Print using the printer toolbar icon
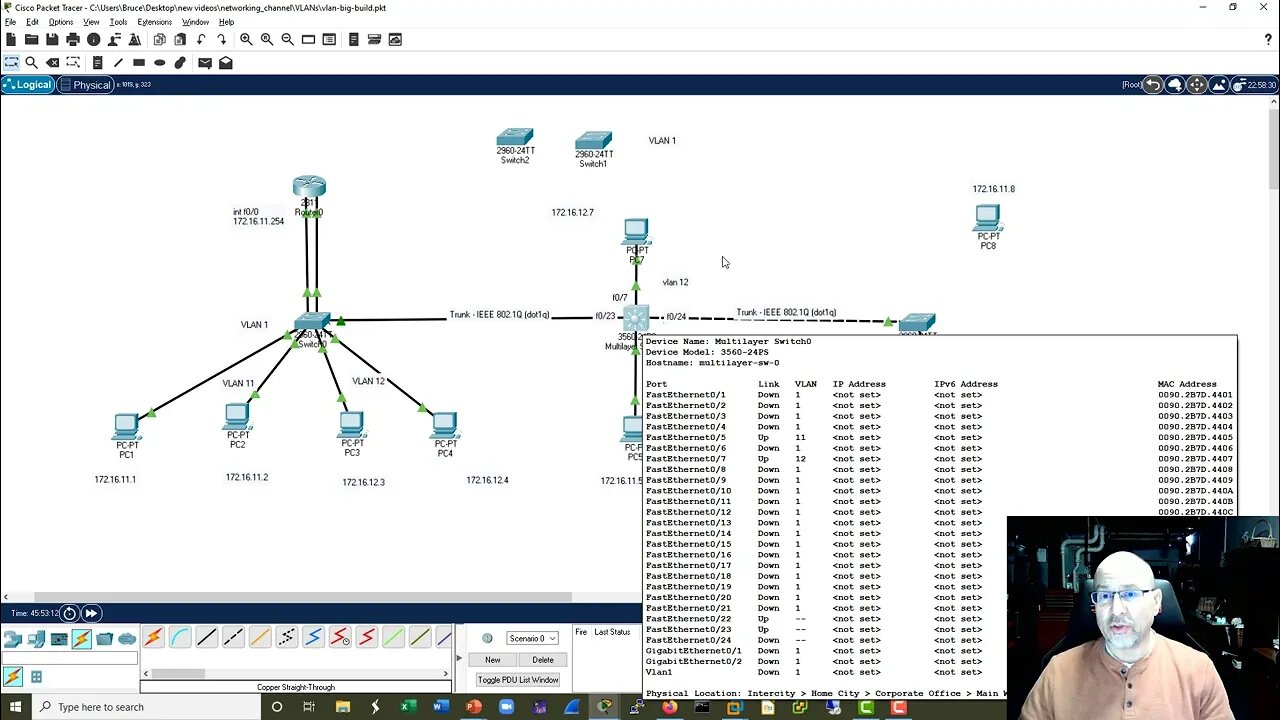 click(x=73, y=39)
